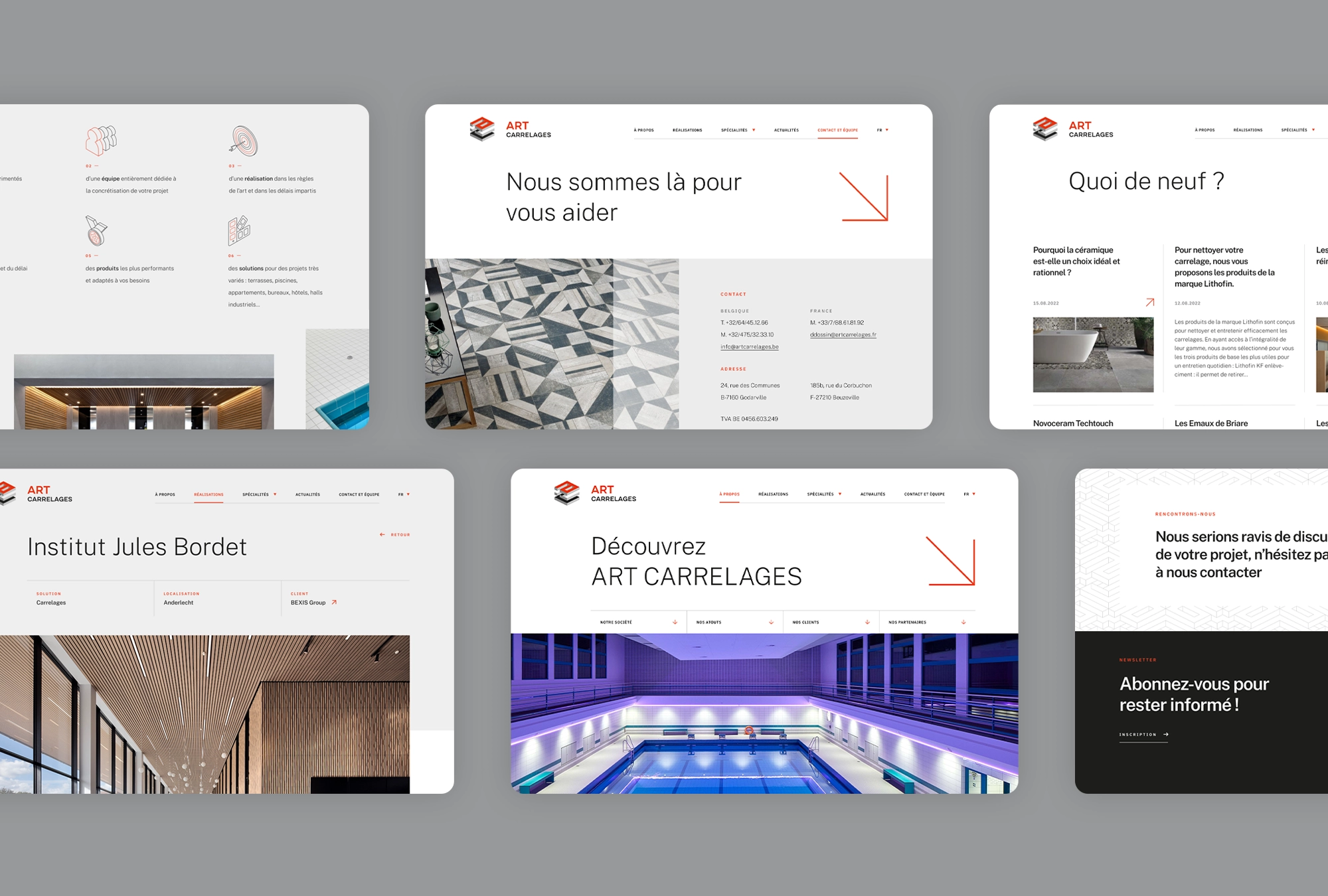Click the Carrelages solution value
Viewport: 1328px width, 896px height.
[50, 603]
